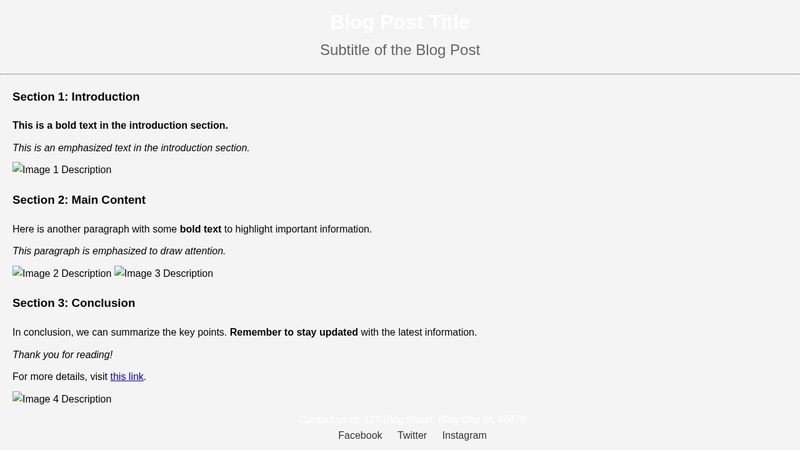Click "Remember to stay updated" bold phrase

tap(294, 332)
